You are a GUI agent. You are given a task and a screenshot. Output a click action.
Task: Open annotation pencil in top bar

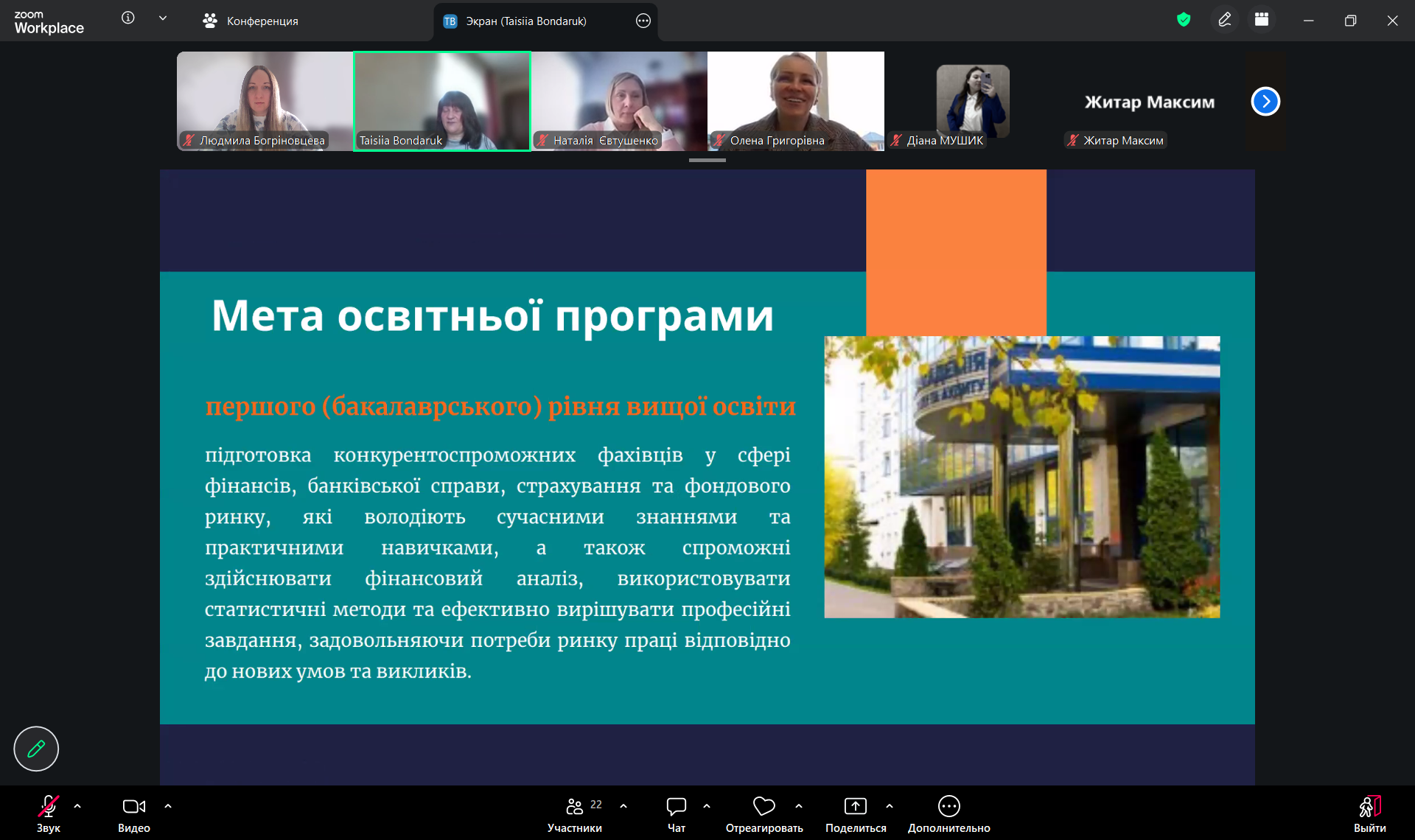pos(1224,20)
